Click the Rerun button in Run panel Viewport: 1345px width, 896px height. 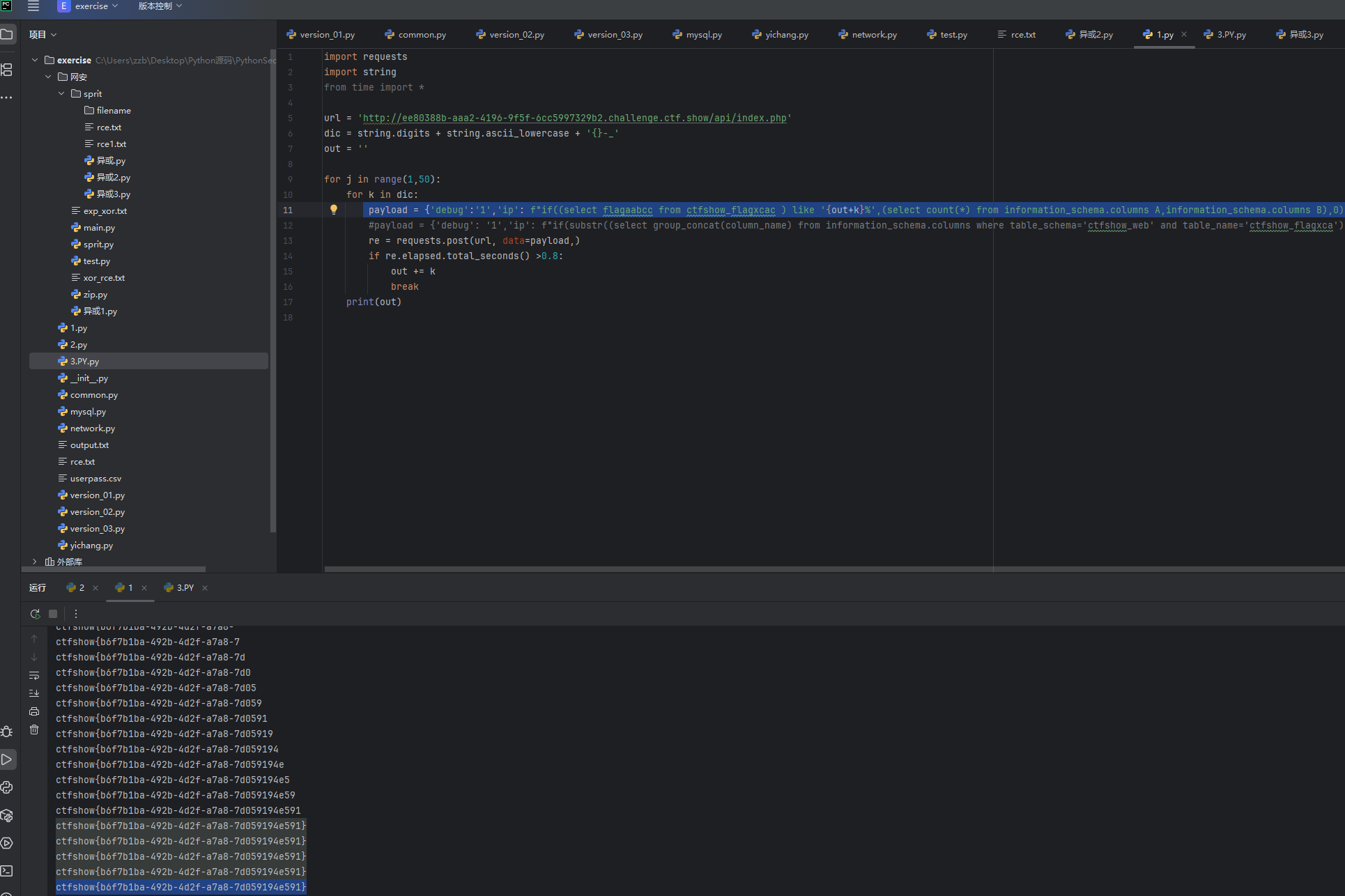tap(35, 614)
